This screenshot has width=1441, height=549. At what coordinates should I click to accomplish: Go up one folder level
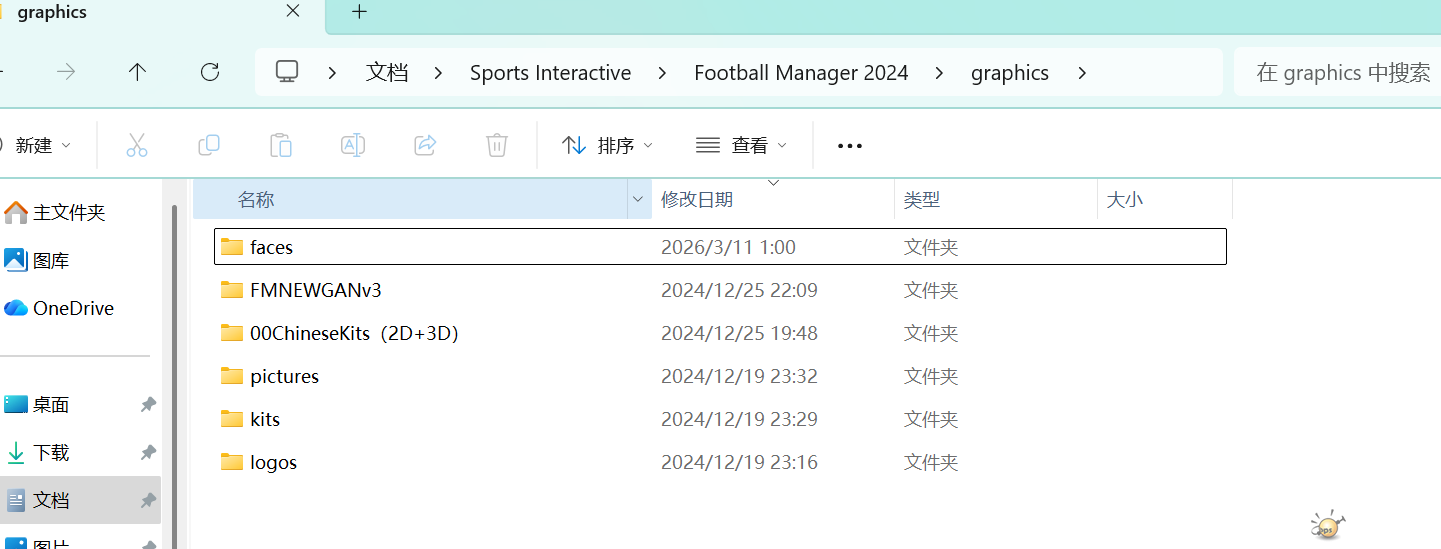(x=138, y=72)
